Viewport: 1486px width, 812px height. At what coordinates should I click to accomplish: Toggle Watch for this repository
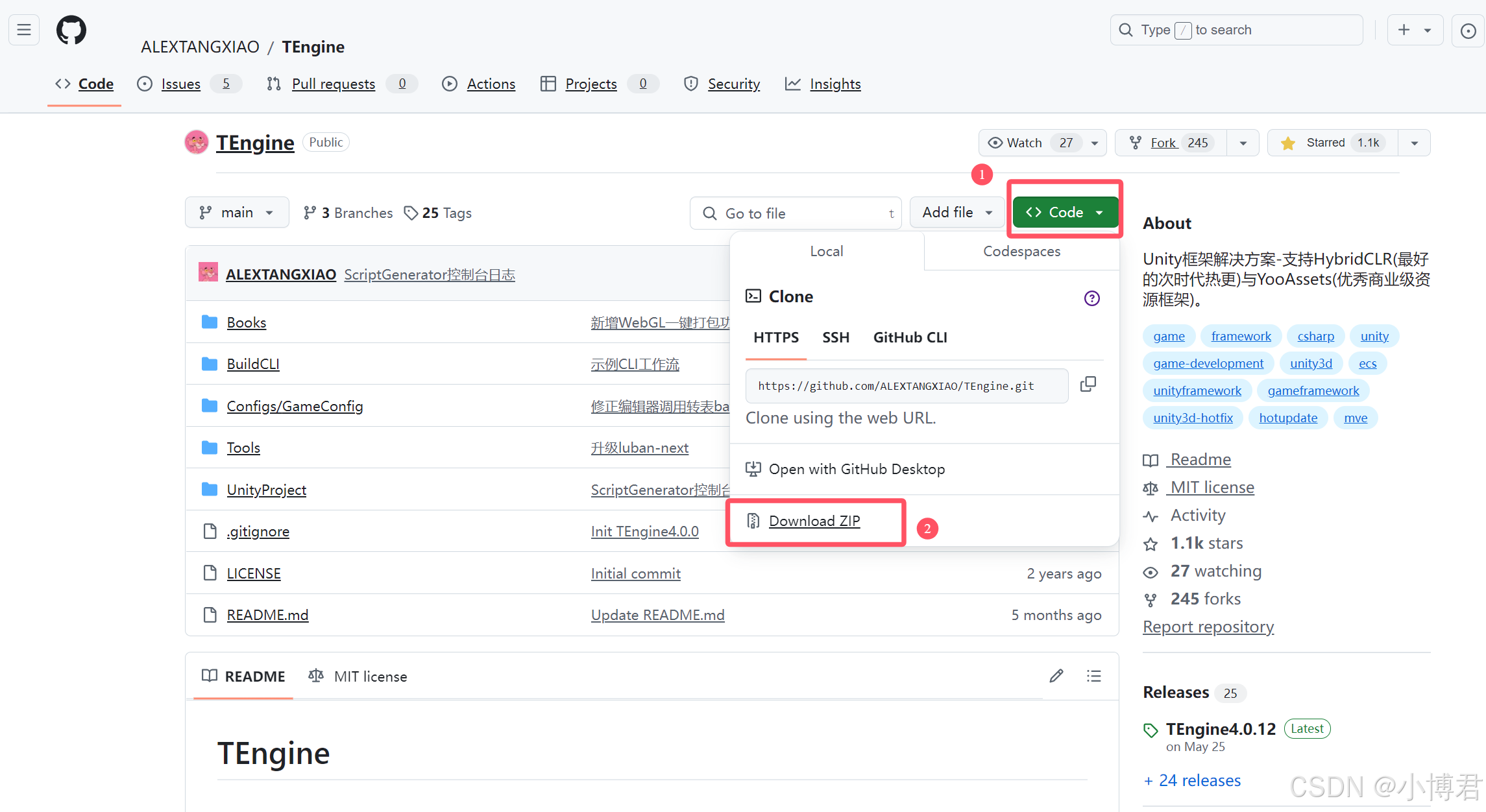click(1024, 143)
